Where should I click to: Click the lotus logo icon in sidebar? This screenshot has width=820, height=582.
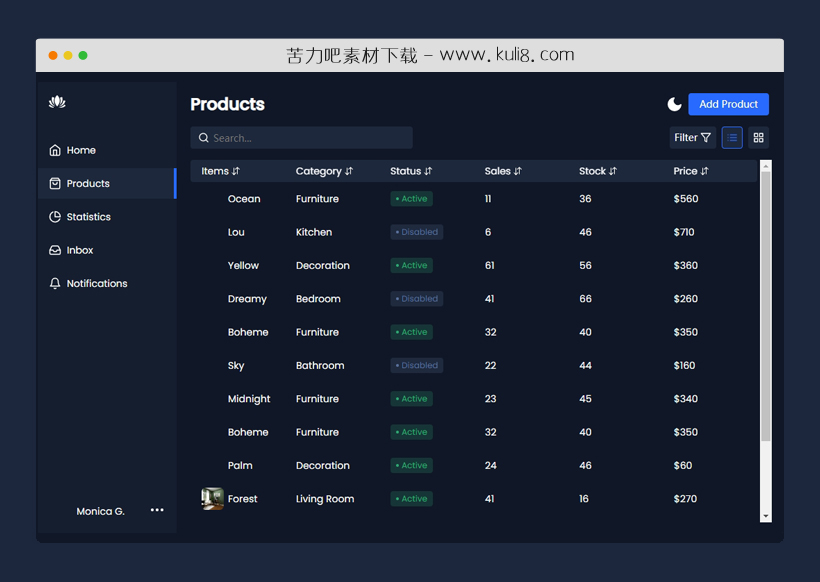(x=57, y=102)
